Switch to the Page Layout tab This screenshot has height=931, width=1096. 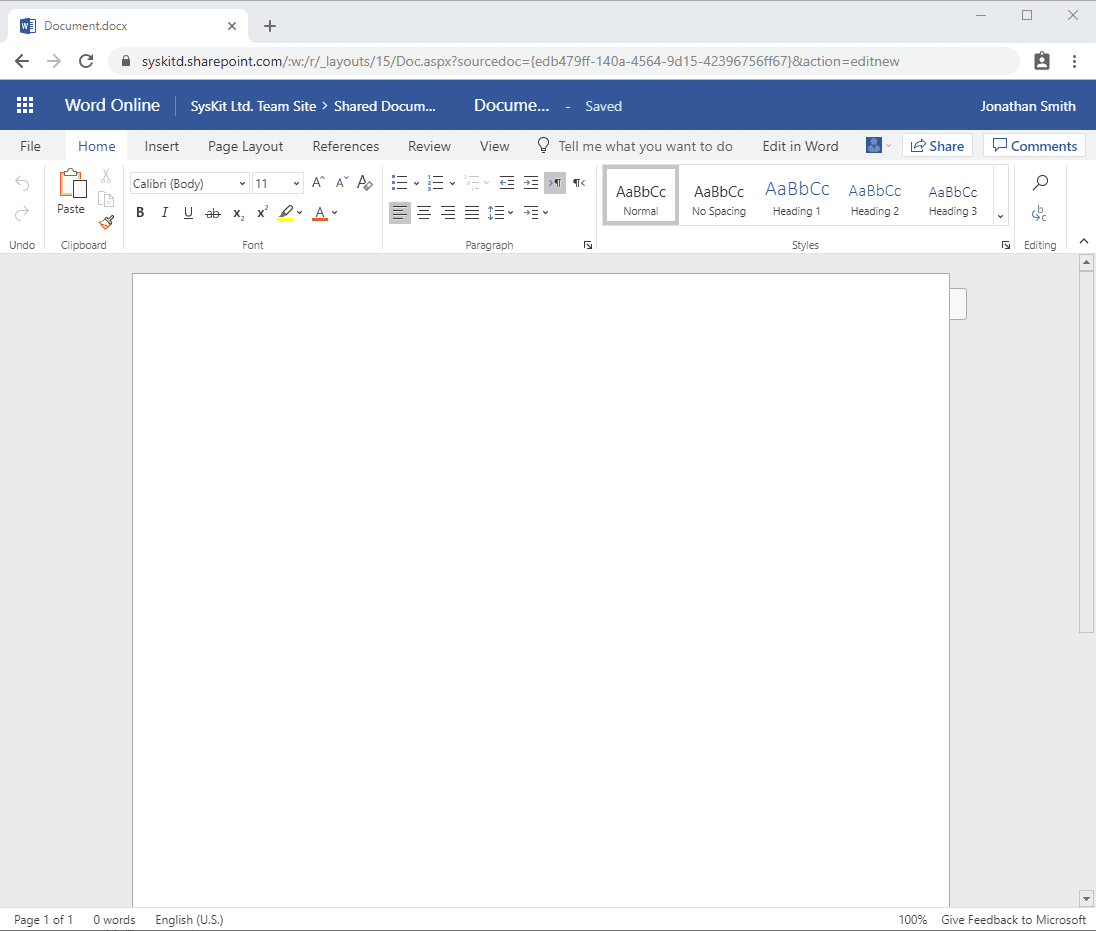pos(245,146)
